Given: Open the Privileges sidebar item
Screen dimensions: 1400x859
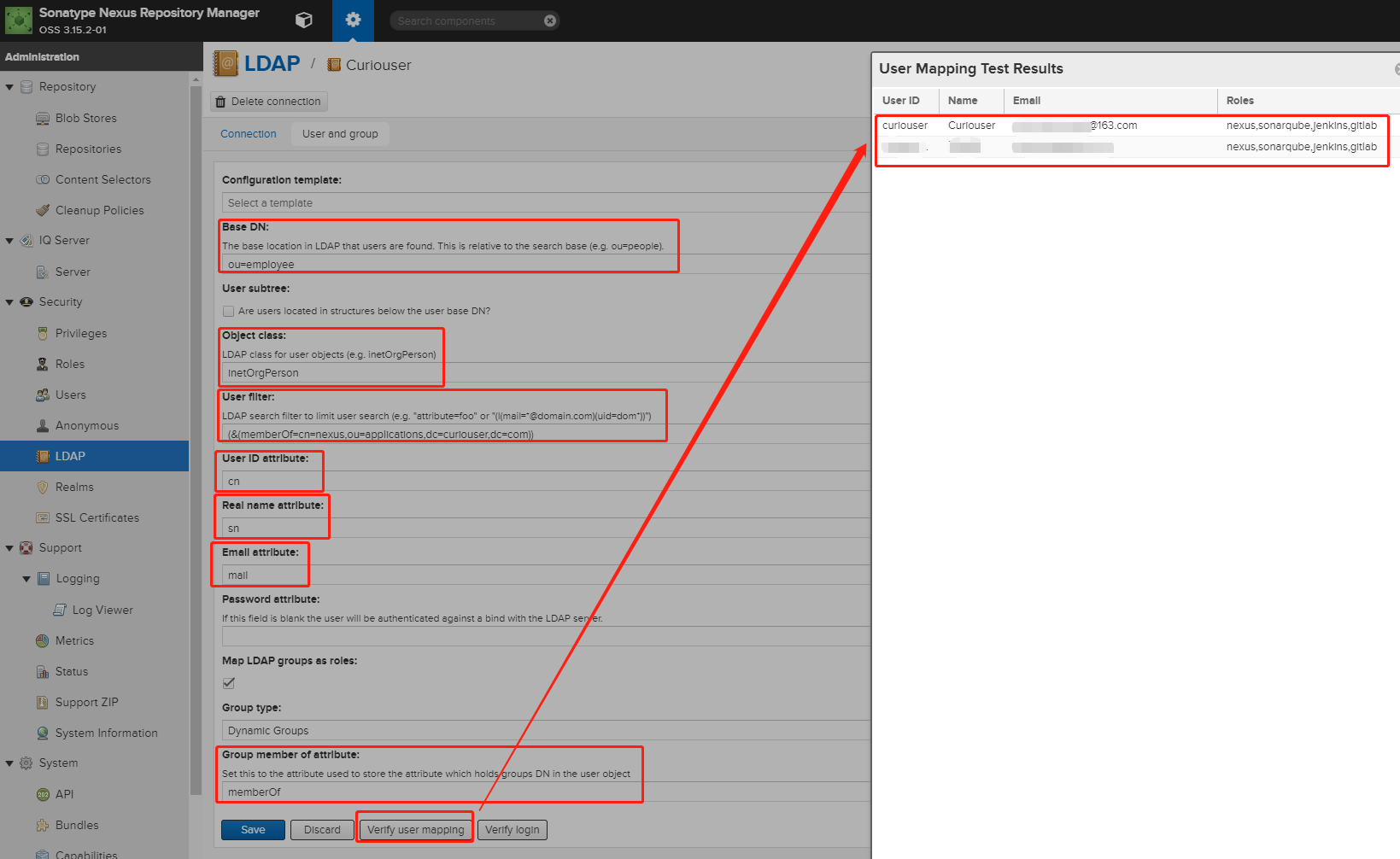Looking at the screenshot, I should 81,333.
